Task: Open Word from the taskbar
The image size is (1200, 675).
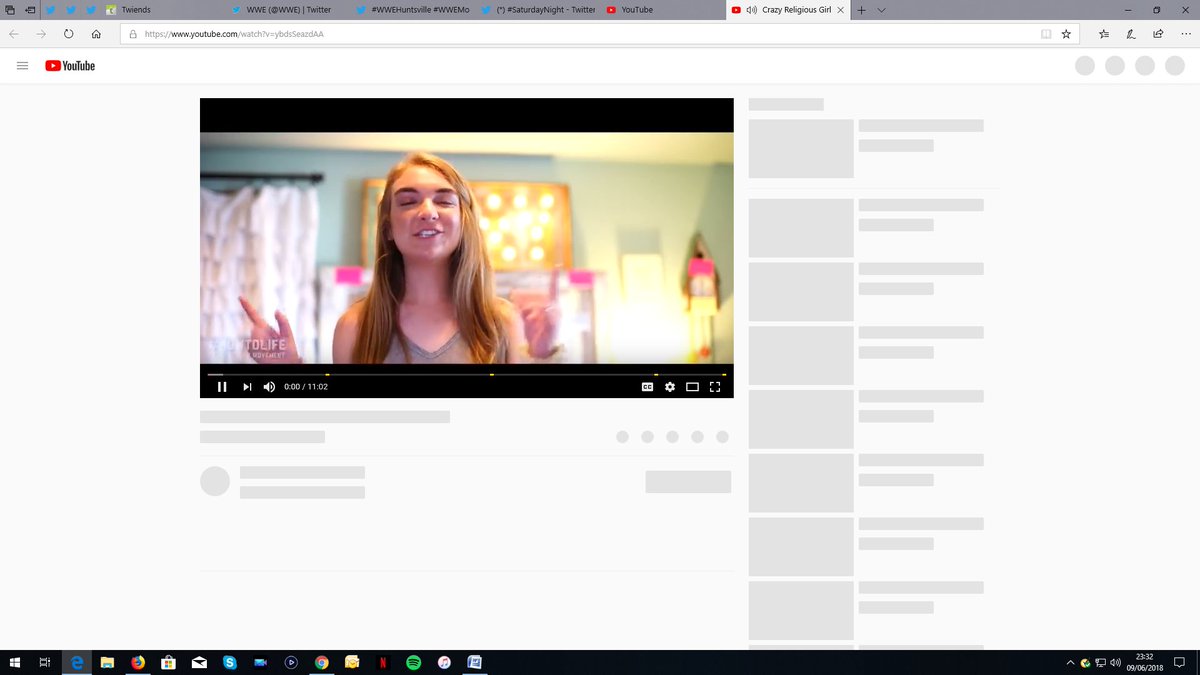Action: [x=475, y=662]
